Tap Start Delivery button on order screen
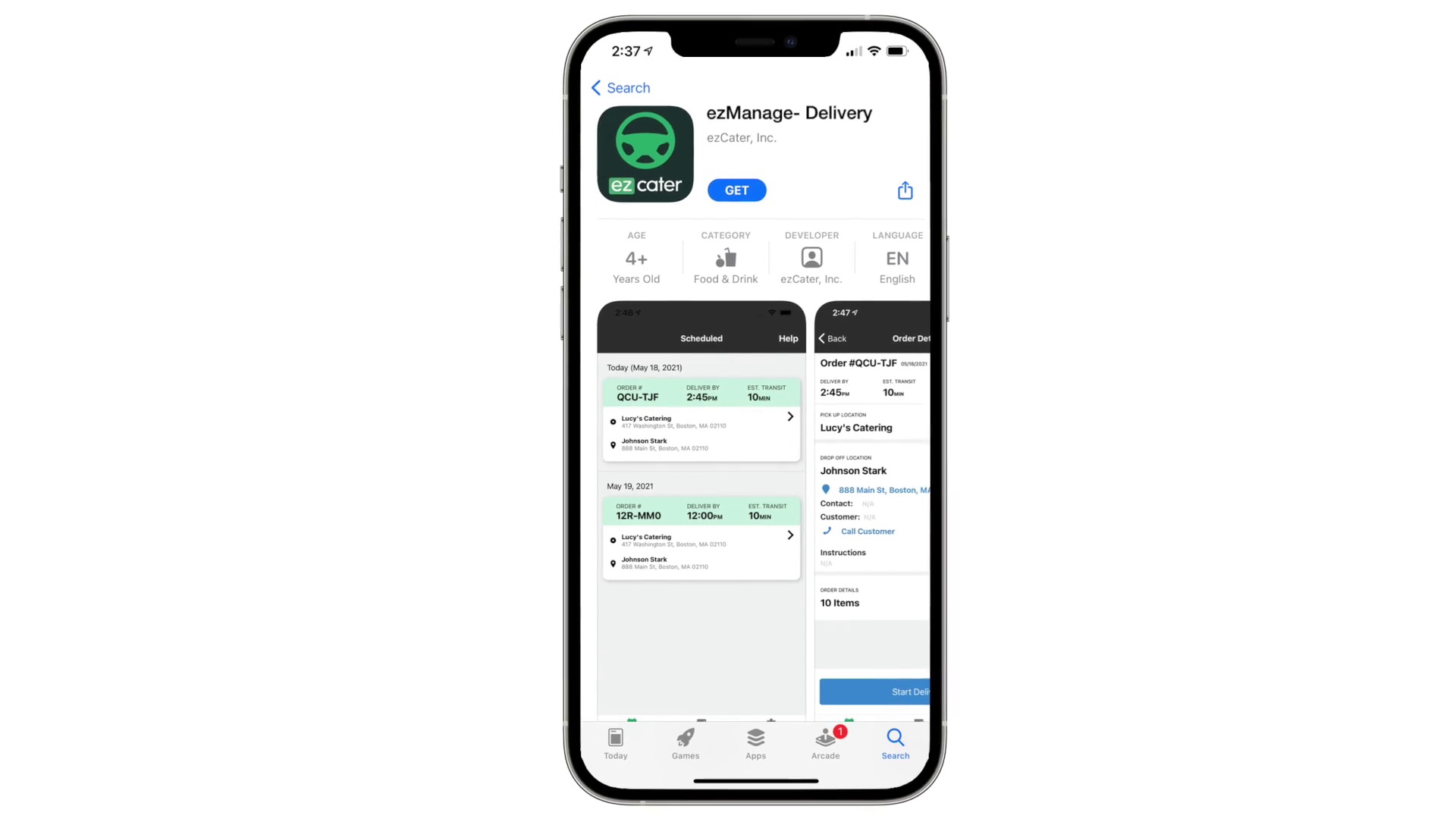This screenshot has width=1456, height=819. pos(878,691)
